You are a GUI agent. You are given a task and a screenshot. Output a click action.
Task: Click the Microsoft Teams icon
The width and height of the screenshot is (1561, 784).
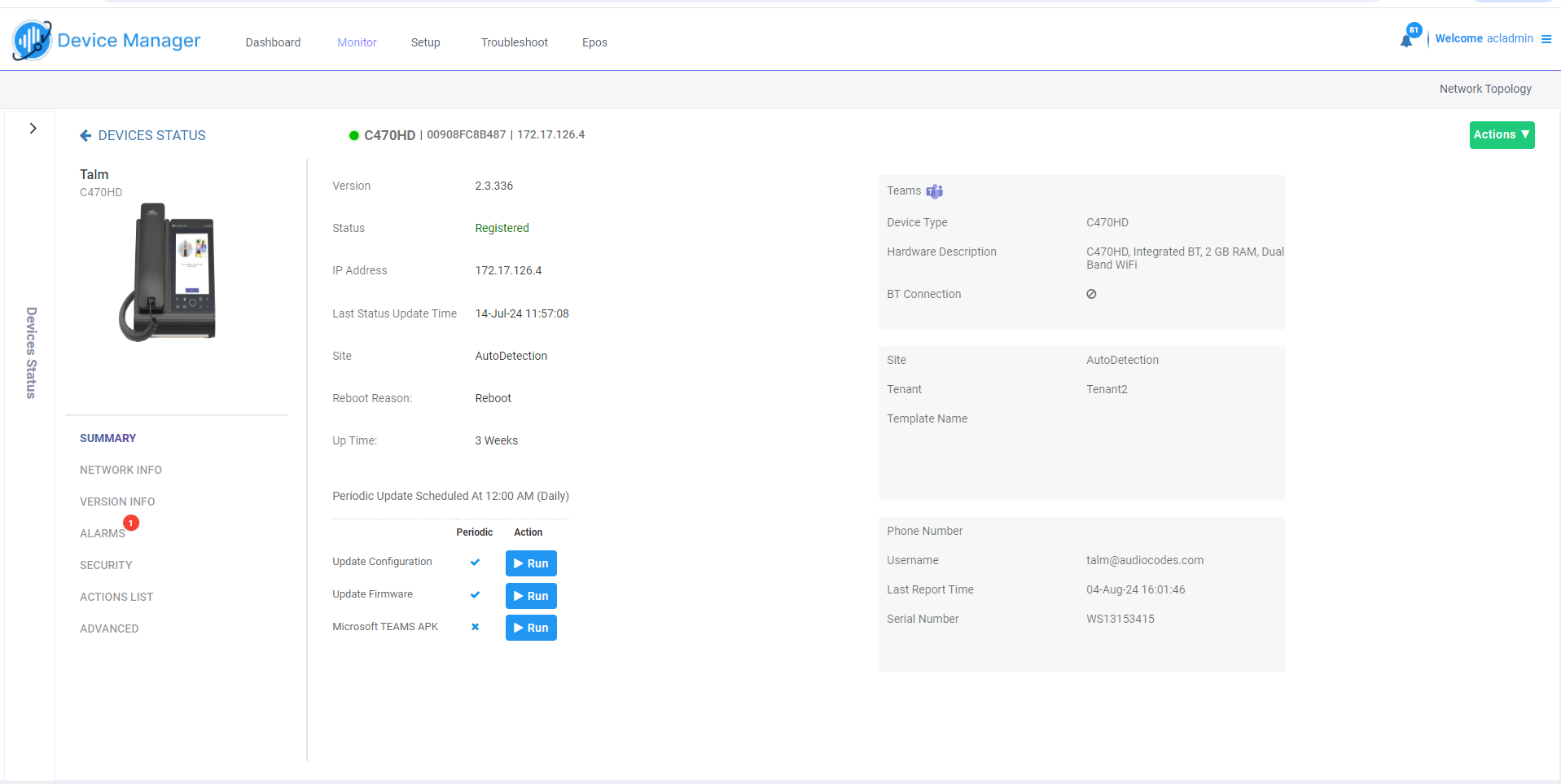coord(935,191)
